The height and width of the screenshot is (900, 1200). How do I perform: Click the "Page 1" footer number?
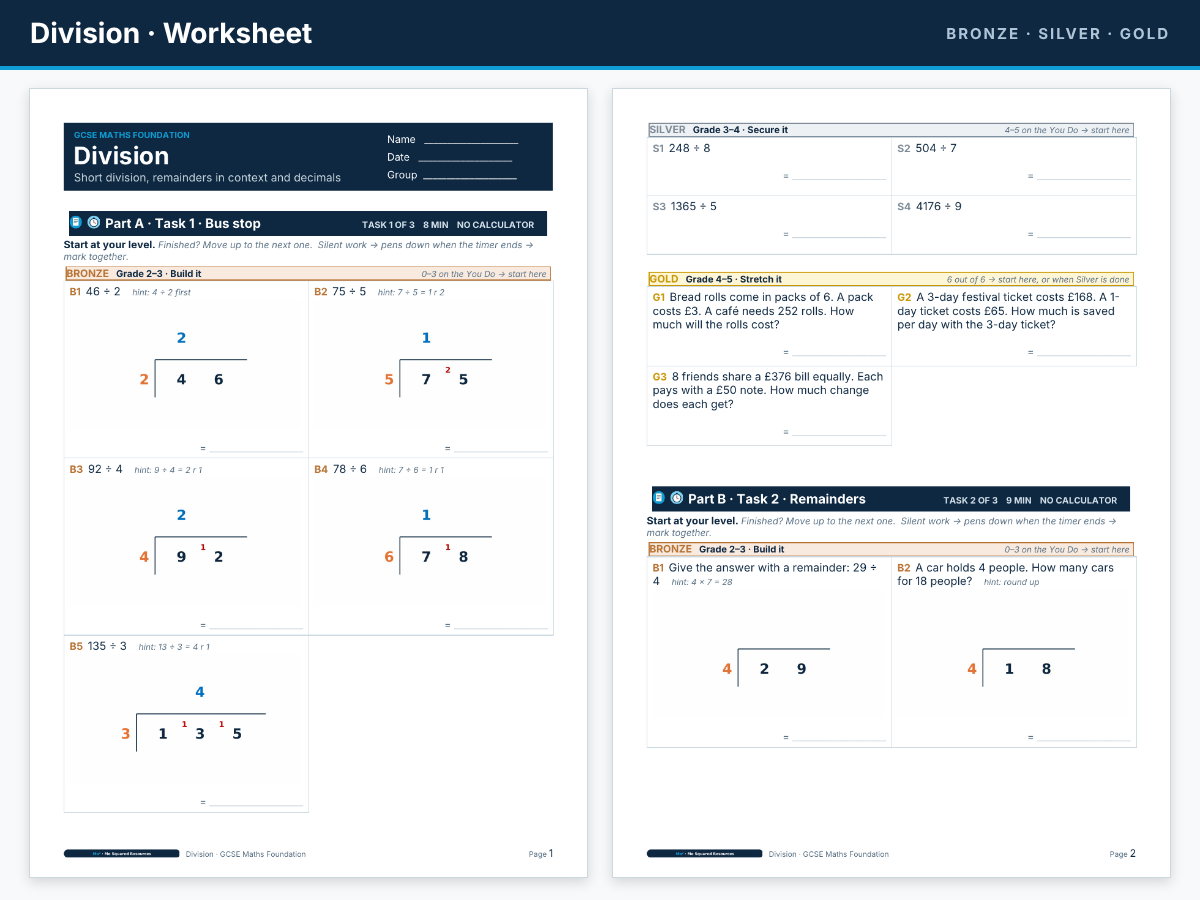coord(541,854)
